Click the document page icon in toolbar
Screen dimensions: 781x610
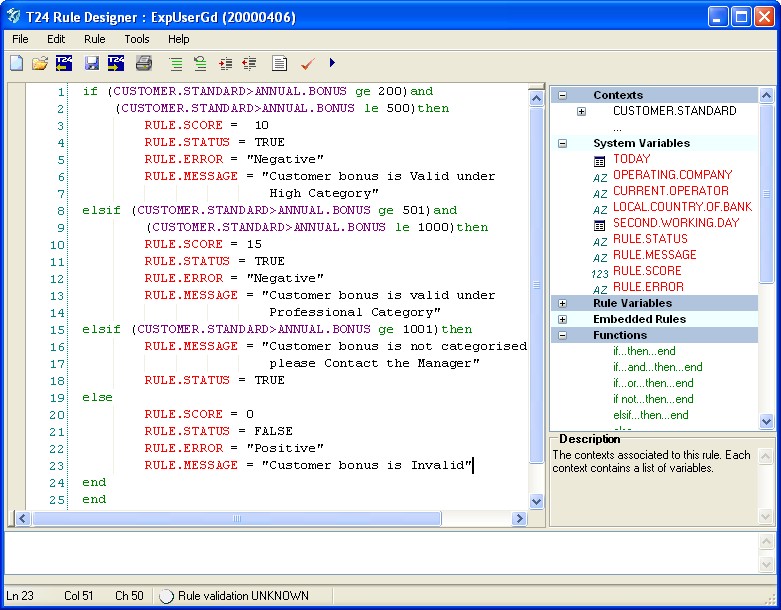click(x=279, y=63)
